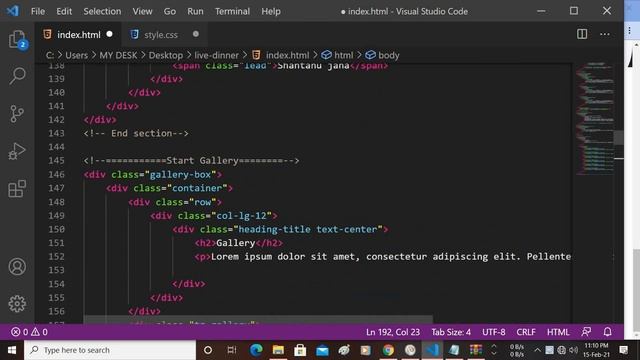Viewport: 640px width, 360px height.
Task: Open the Go menu
Action: click(169, 11)
